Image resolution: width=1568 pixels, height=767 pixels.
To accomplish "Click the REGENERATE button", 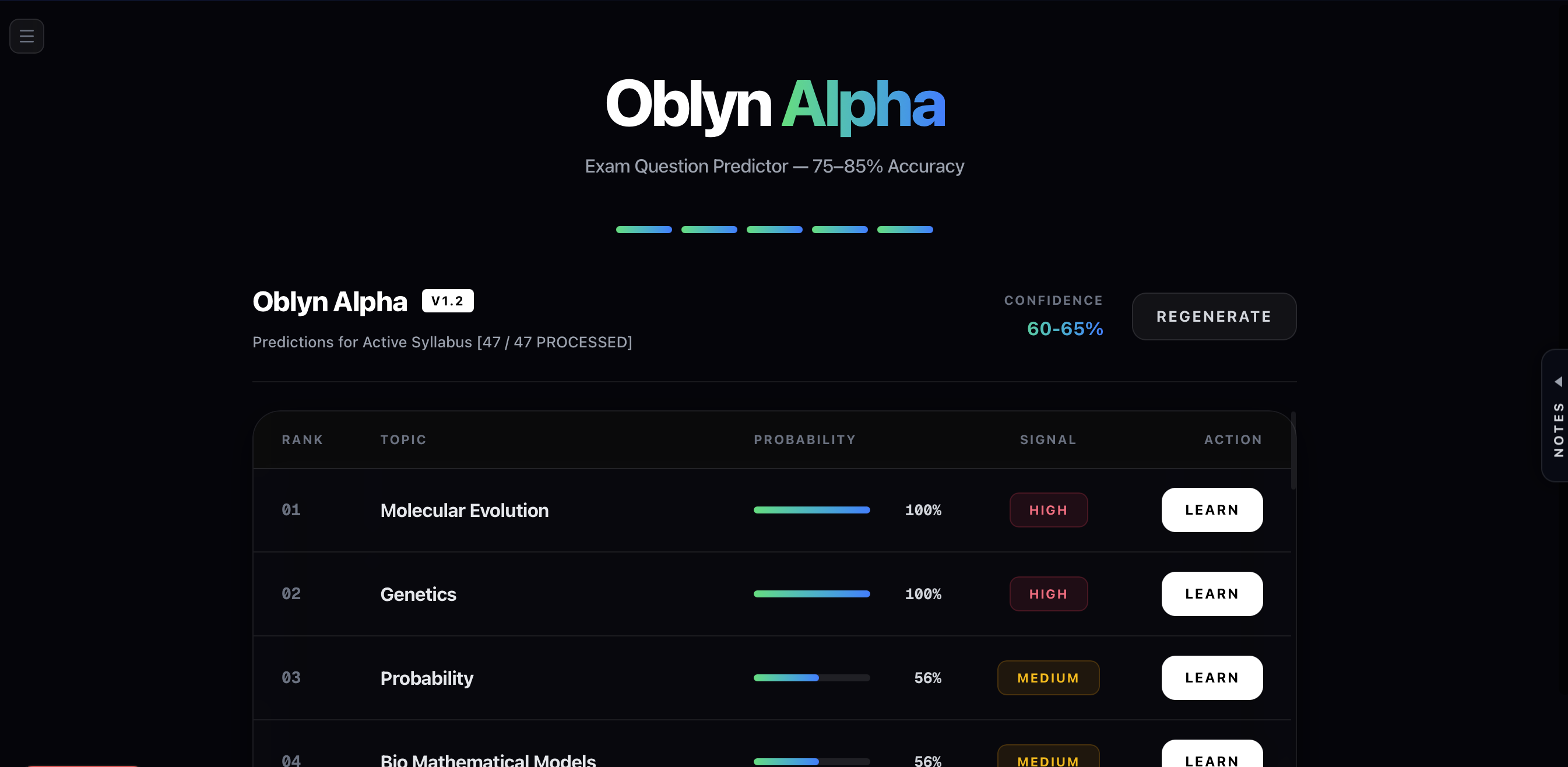I will click(1213, 316).
